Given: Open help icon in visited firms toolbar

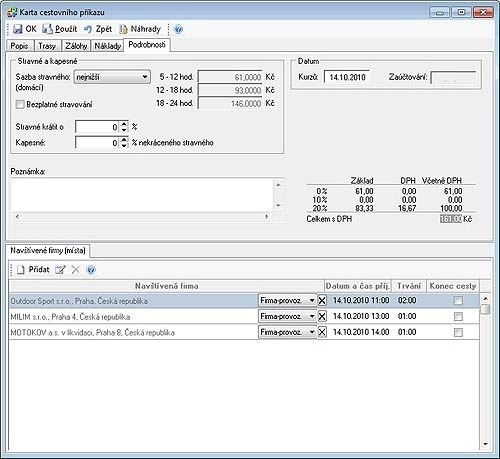Looking at the screenshot, I should pos(91,270).
